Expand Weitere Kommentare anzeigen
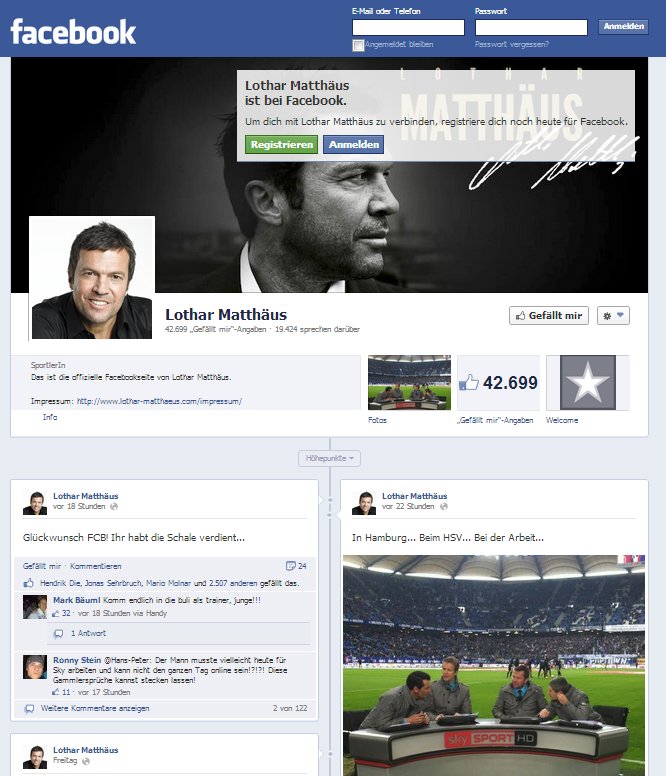This screenshot has width=666, height=776. (x=95, y=708)
